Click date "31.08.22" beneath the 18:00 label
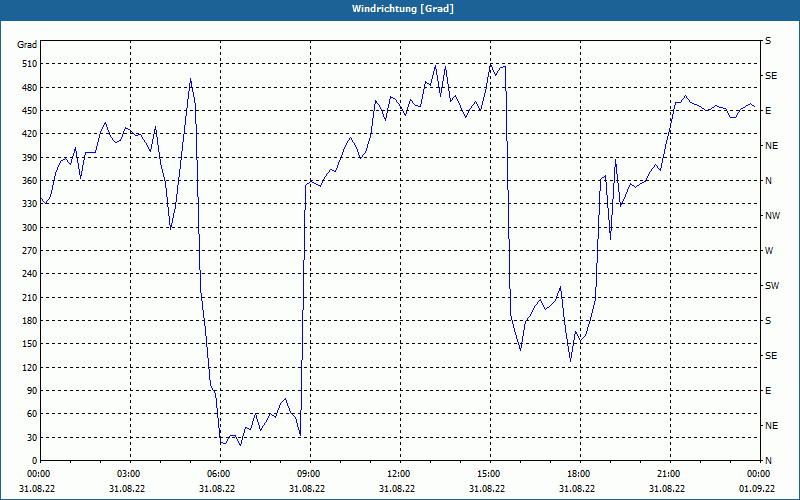 point(577,489)
